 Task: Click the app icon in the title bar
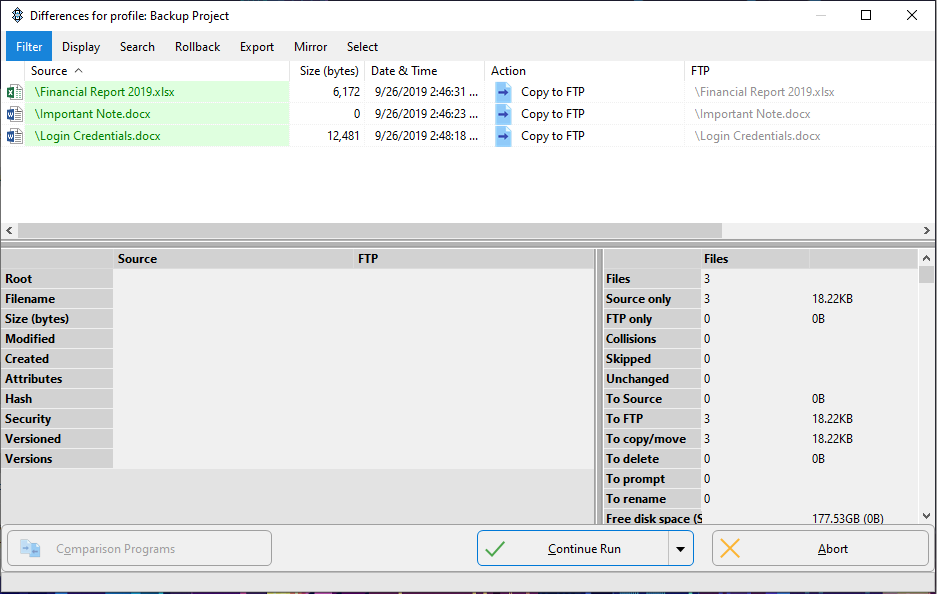(17, 16)
